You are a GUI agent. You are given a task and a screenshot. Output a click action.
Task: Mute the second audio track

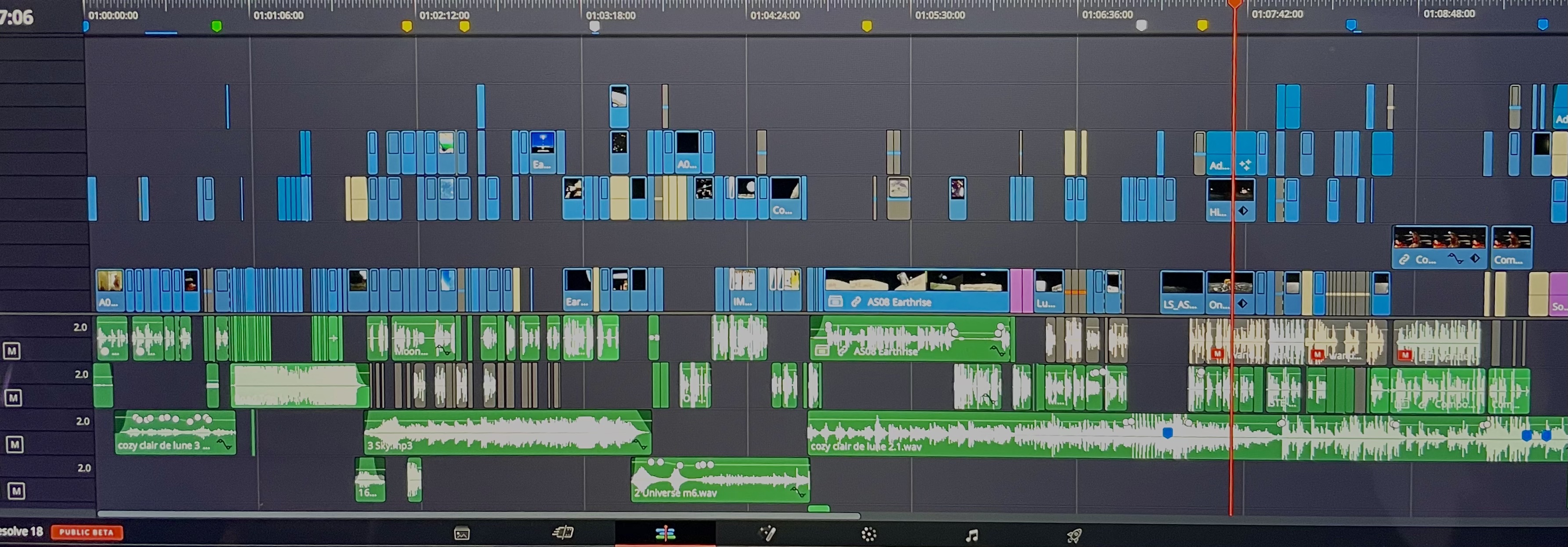13,398
